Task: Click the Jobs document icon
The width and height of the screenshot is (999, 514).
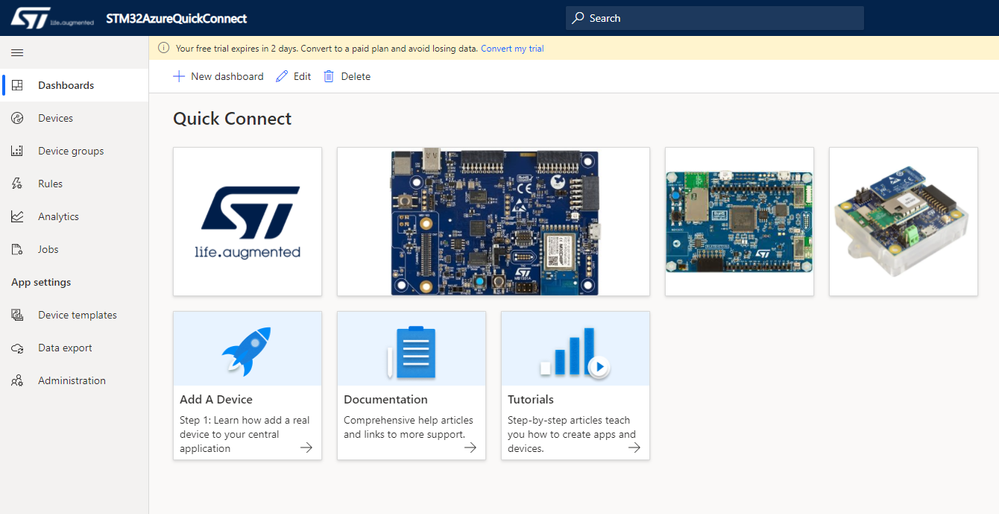Action: tap(17, 249)
